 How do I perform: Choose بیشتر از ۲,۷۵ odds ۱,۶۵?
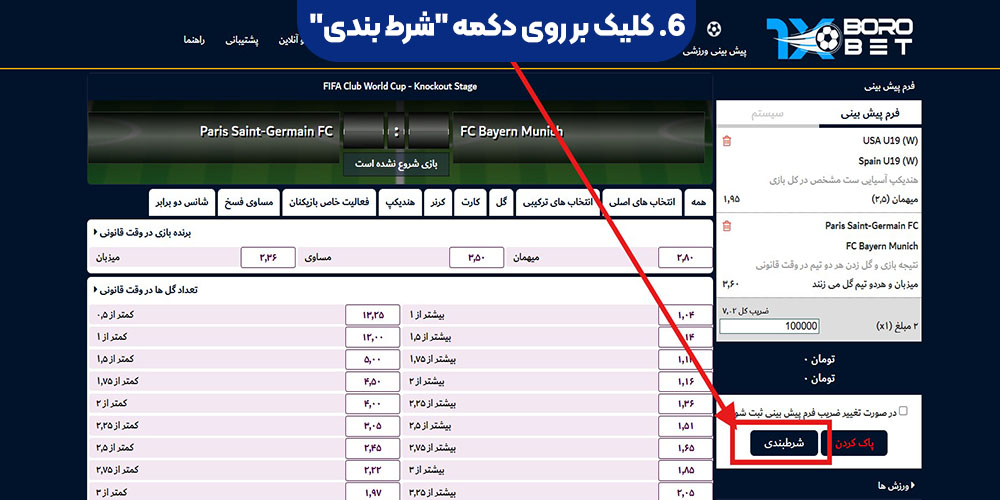click(x=685, y=448)
